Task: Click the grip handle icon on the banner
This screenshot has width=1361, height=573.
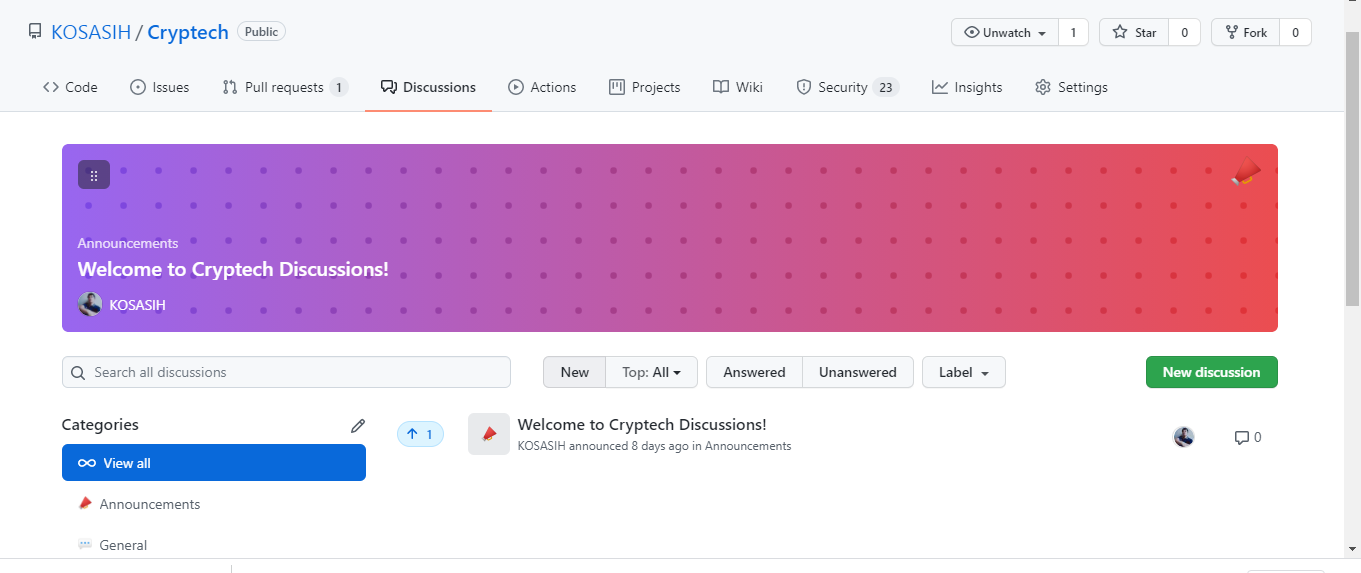Action: point(94,175)
